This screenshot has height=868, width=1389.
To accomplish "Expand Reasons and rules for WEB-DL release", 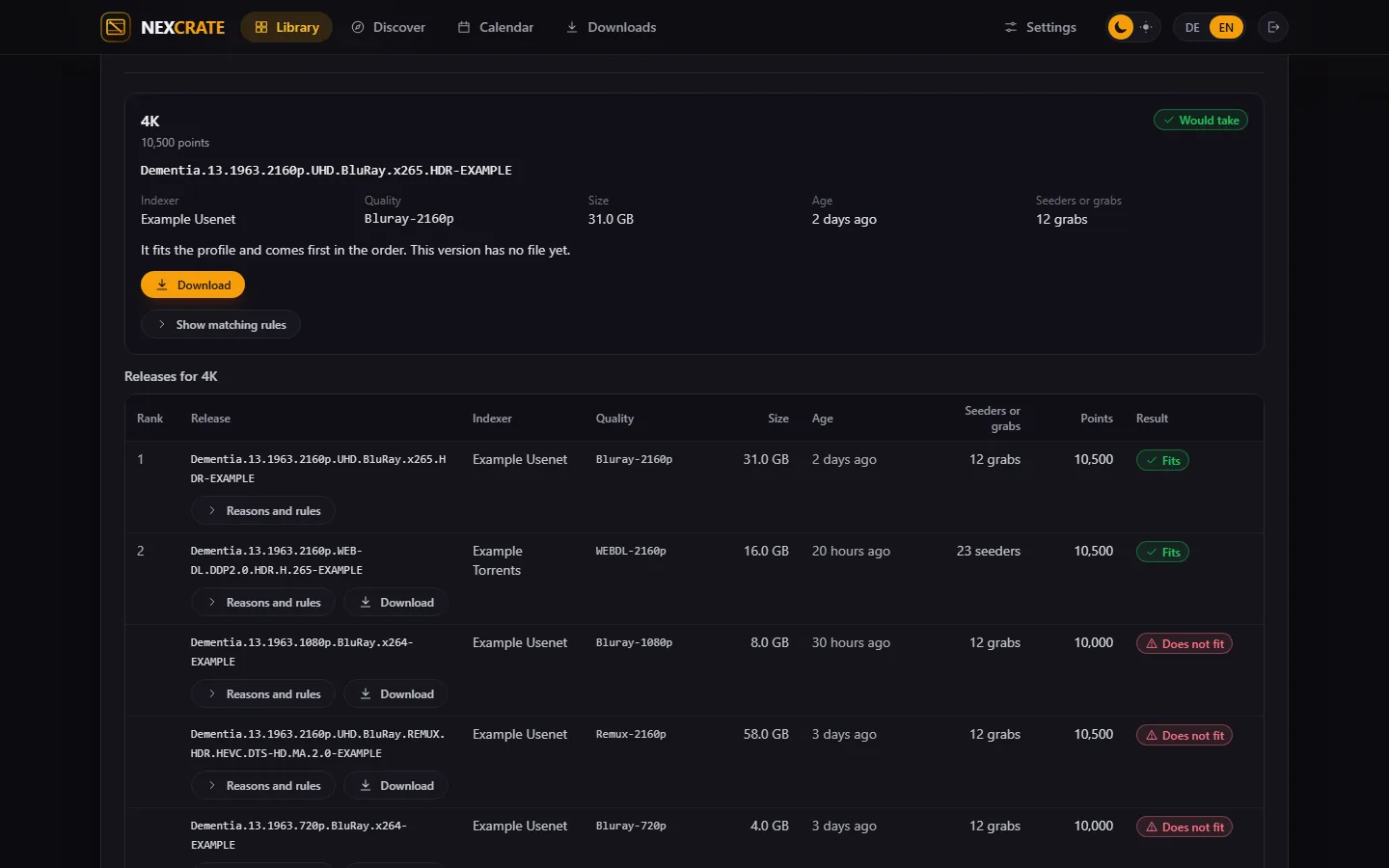I will click(263, 603).
